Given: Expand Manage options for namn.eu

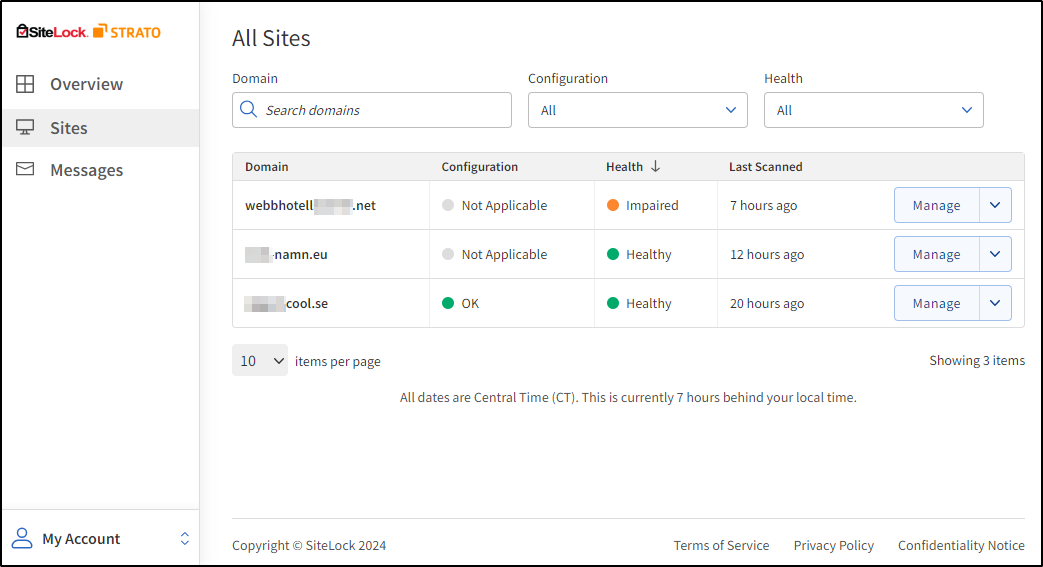Looking at the screenshot, I should 995,254.
